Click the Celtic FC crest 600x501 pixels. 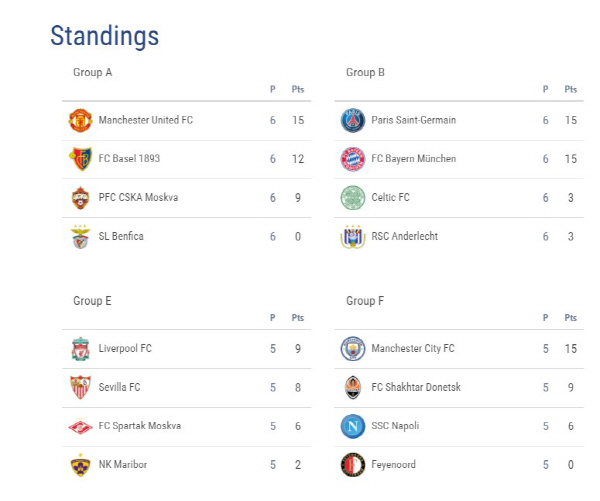(x=353, y=197)
